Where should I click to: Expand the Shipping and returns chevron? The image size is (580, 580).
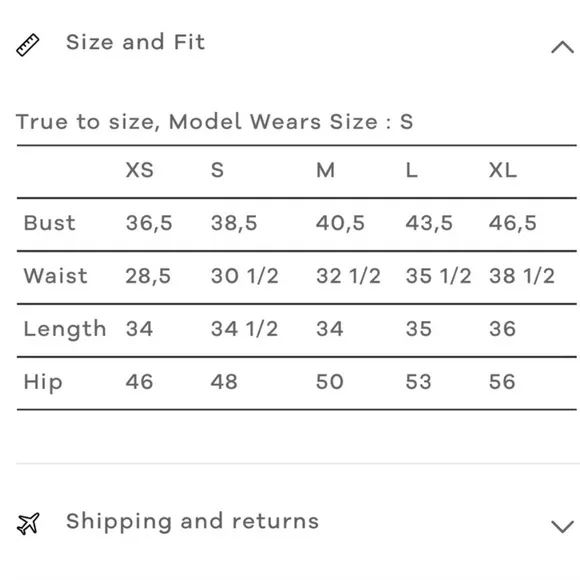click(x=562, y=526)
